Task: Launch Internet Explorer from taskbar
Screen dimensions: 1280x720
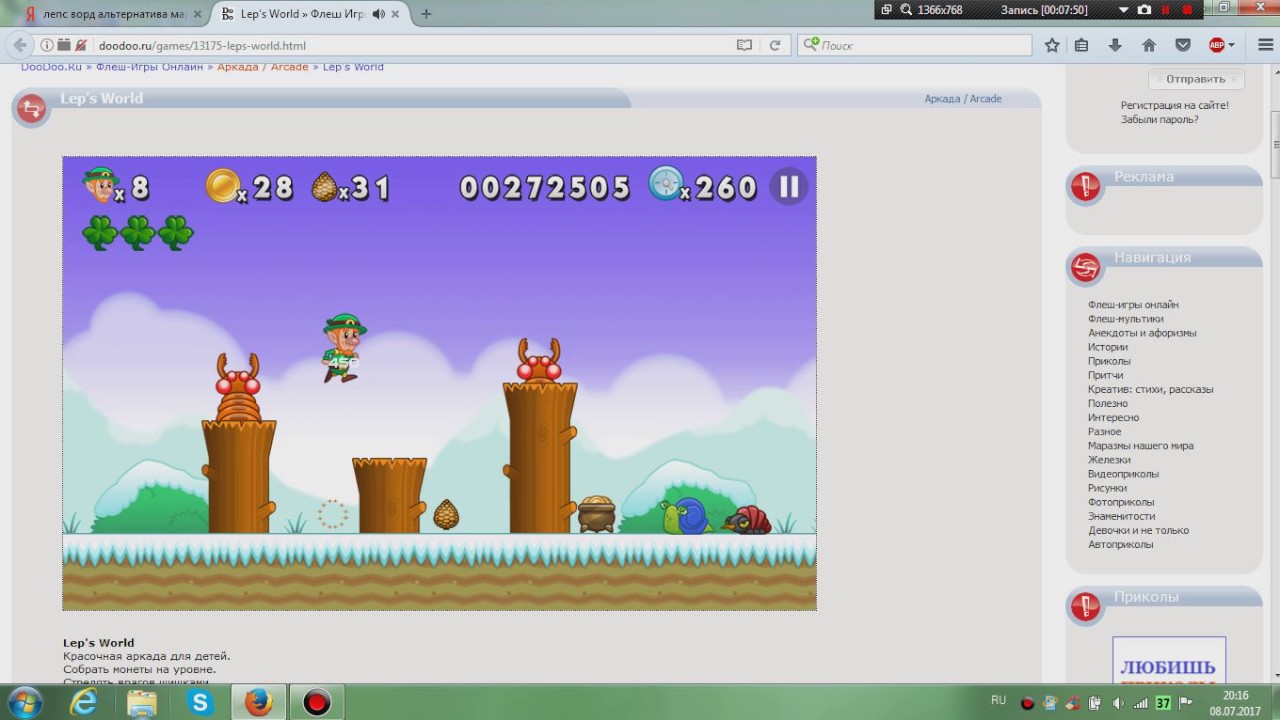Action: coord(84,703)
